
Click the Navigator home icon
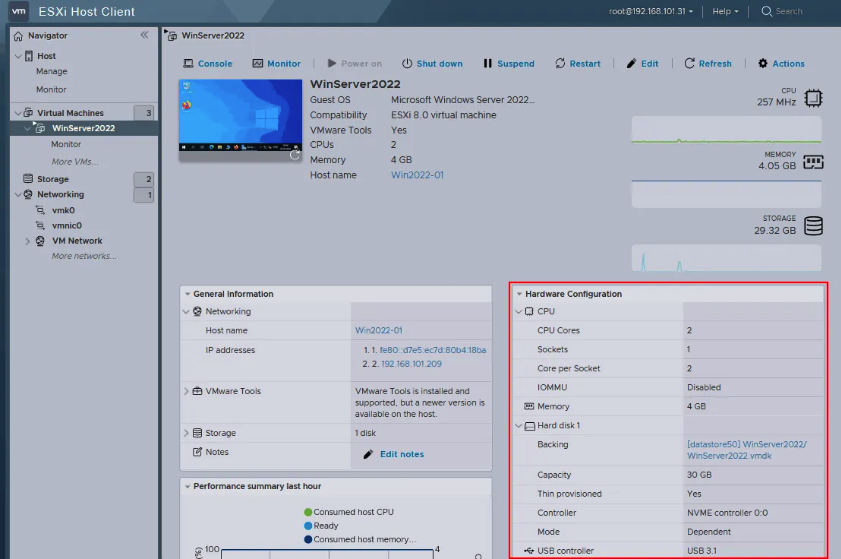[x=19, y=36]
